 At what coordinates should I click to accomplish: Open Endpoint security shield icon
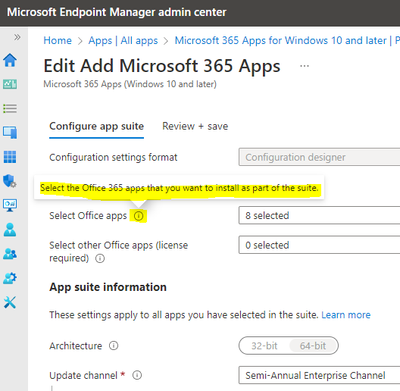(10, 181)
